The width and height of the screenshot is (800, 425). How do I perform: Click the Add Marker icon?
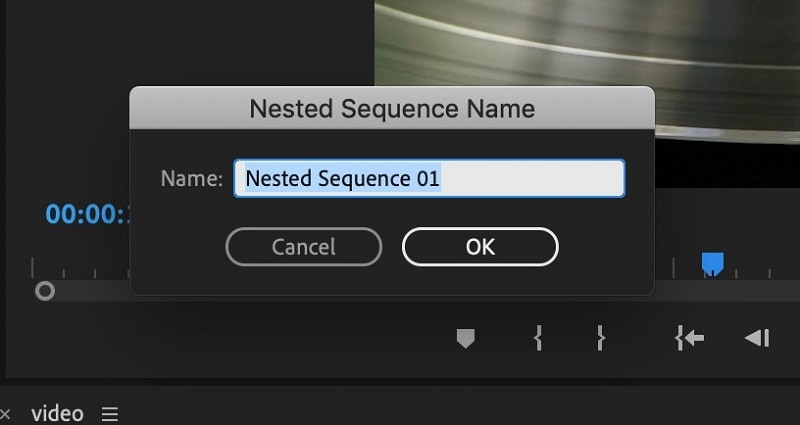click(465, 339)
